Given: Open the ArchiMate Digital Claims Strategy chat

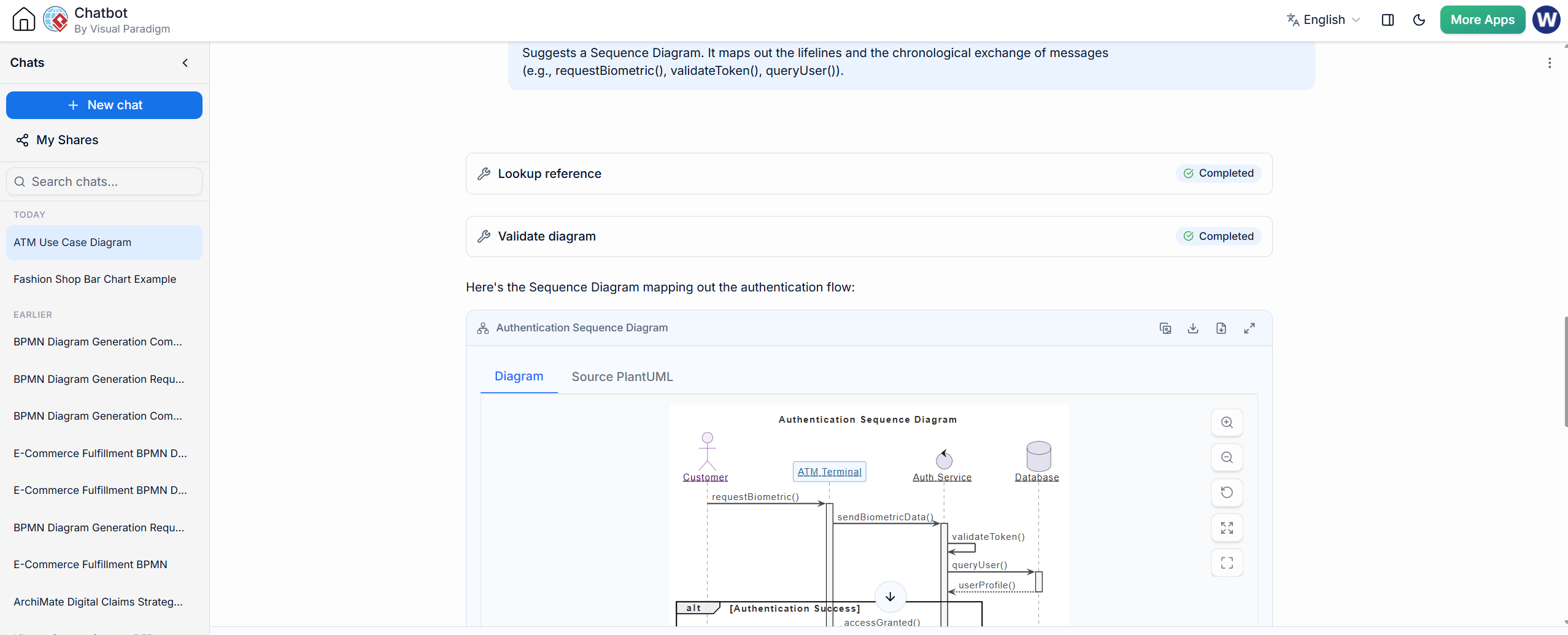Looking at the screenshot, I should (x=104, y=602).
